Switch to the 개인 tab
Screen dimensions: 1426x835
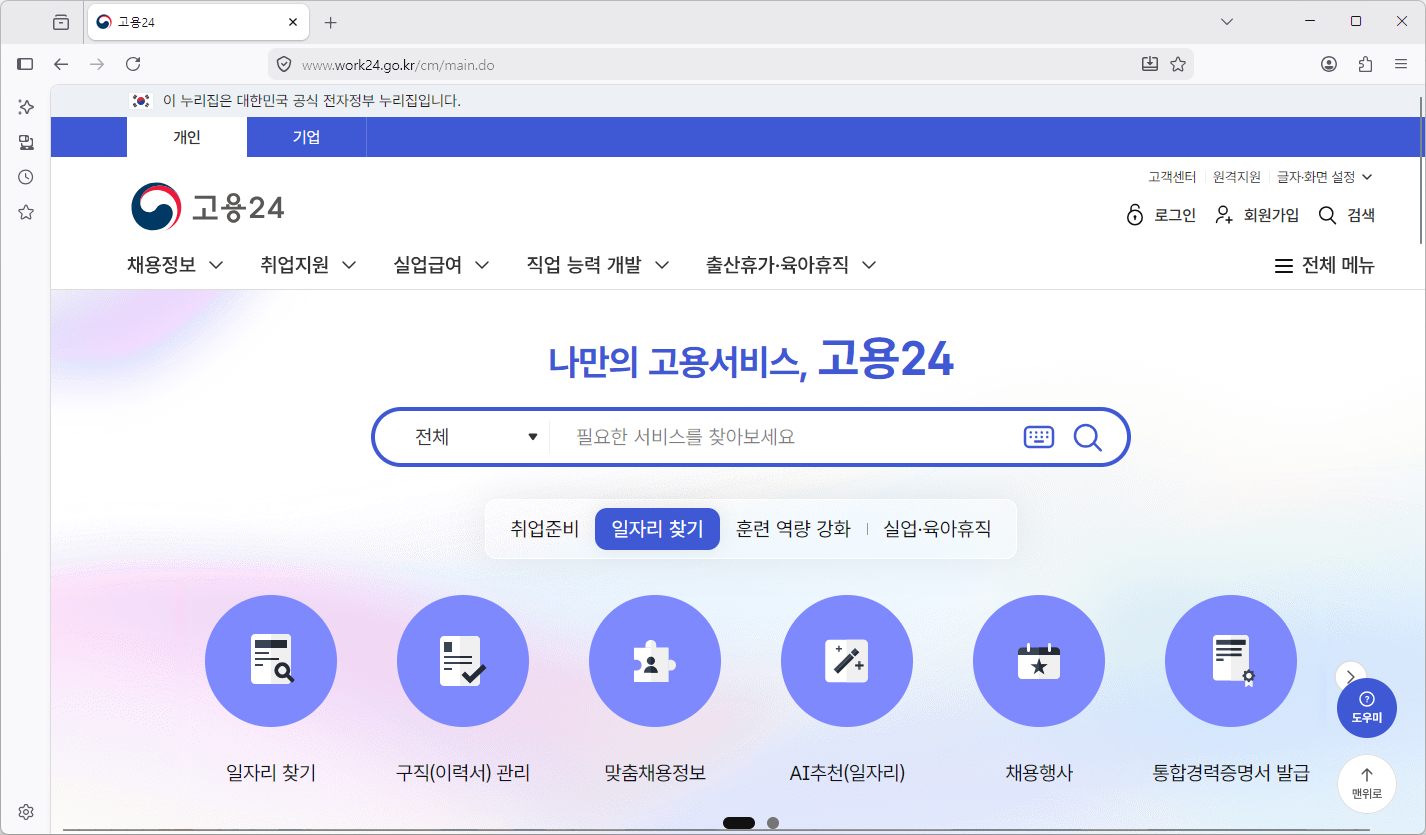click(x=187, y=137)
